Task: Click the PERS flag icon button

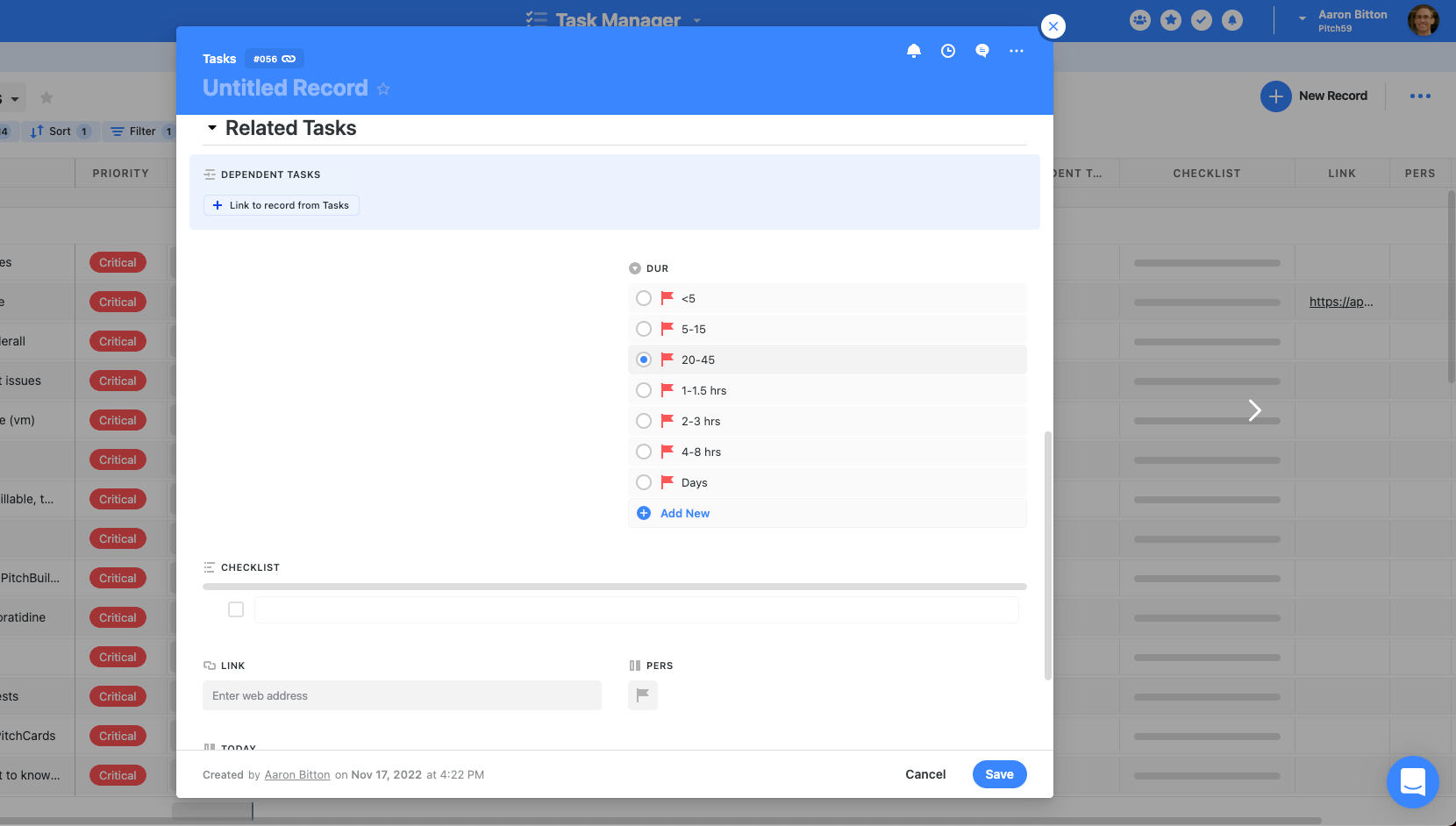Action: click(x=642, y=695)
